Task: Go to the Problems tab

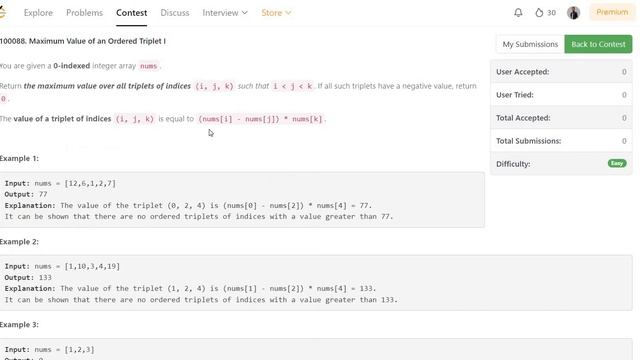Action: pyautogui.click(x=84, y=13)
